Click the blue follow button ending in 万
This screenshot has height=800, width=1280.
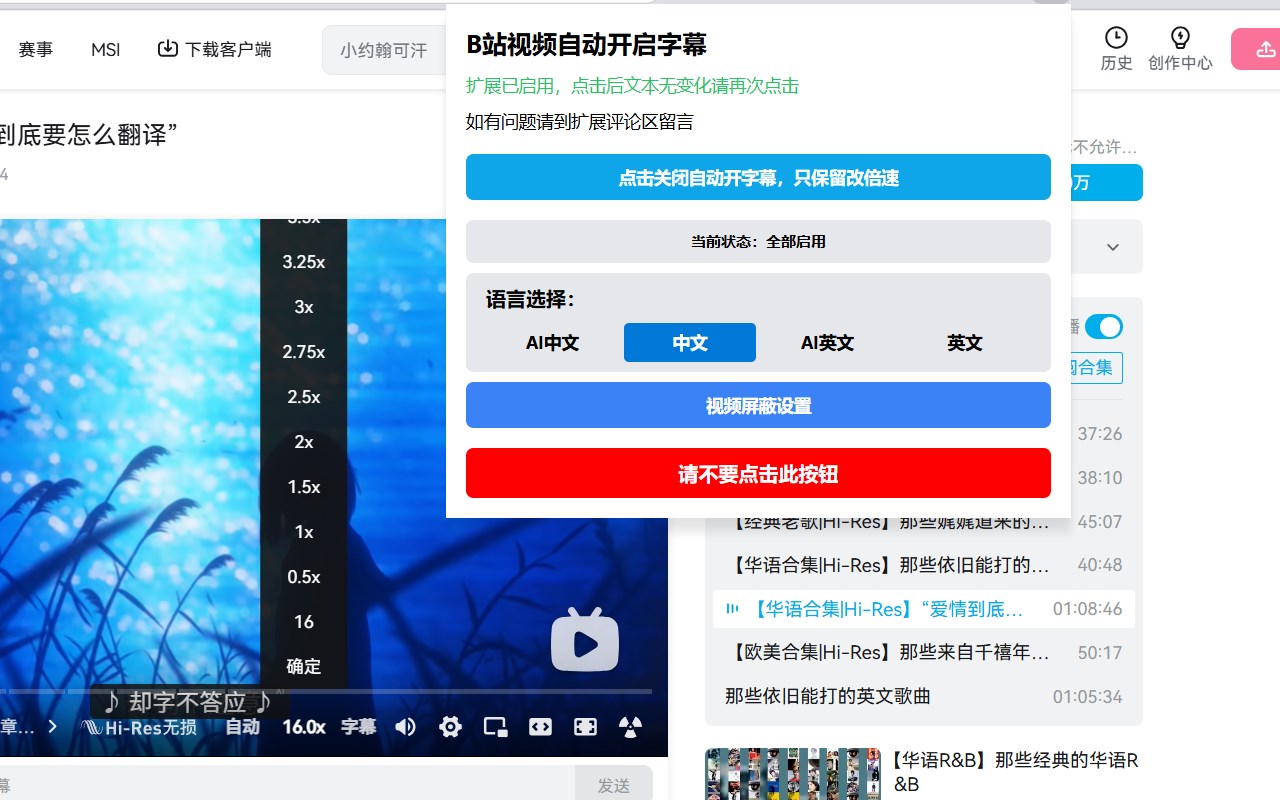point(1106,182)
